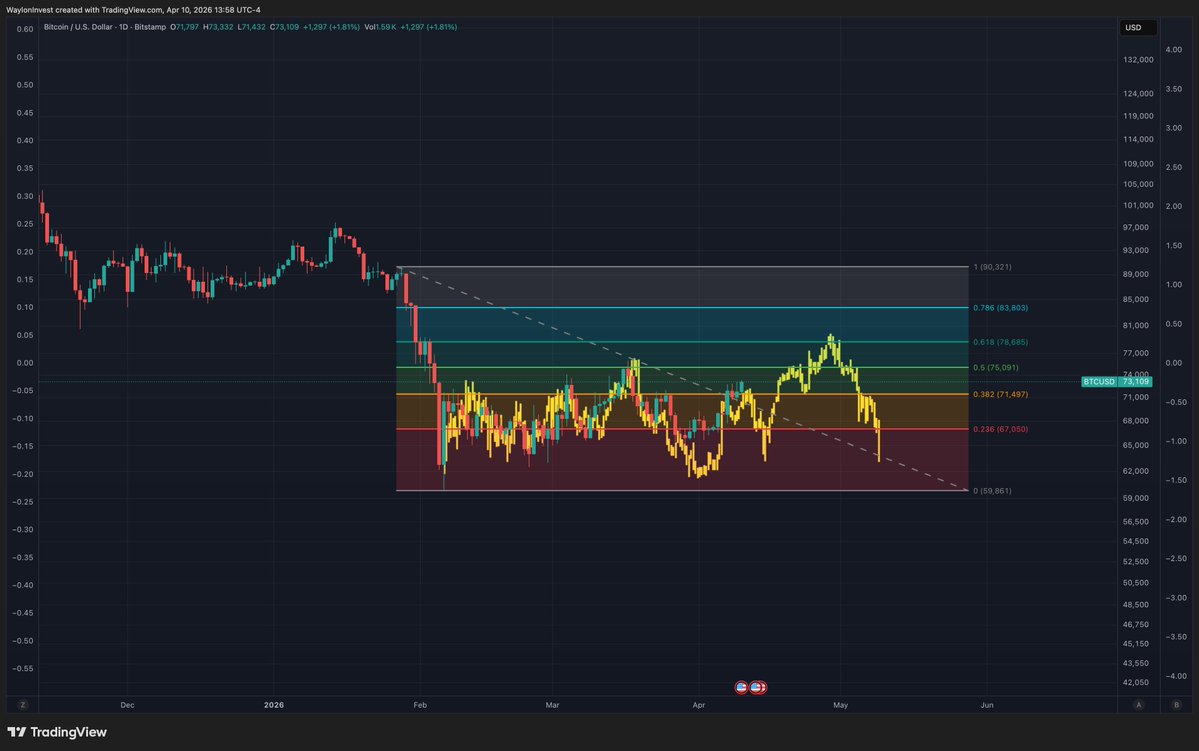Image resolution: width=1199 pixels, height=751 pixels.
Task: Click the 59,000 price axis label
Action: pos(1136,498)
